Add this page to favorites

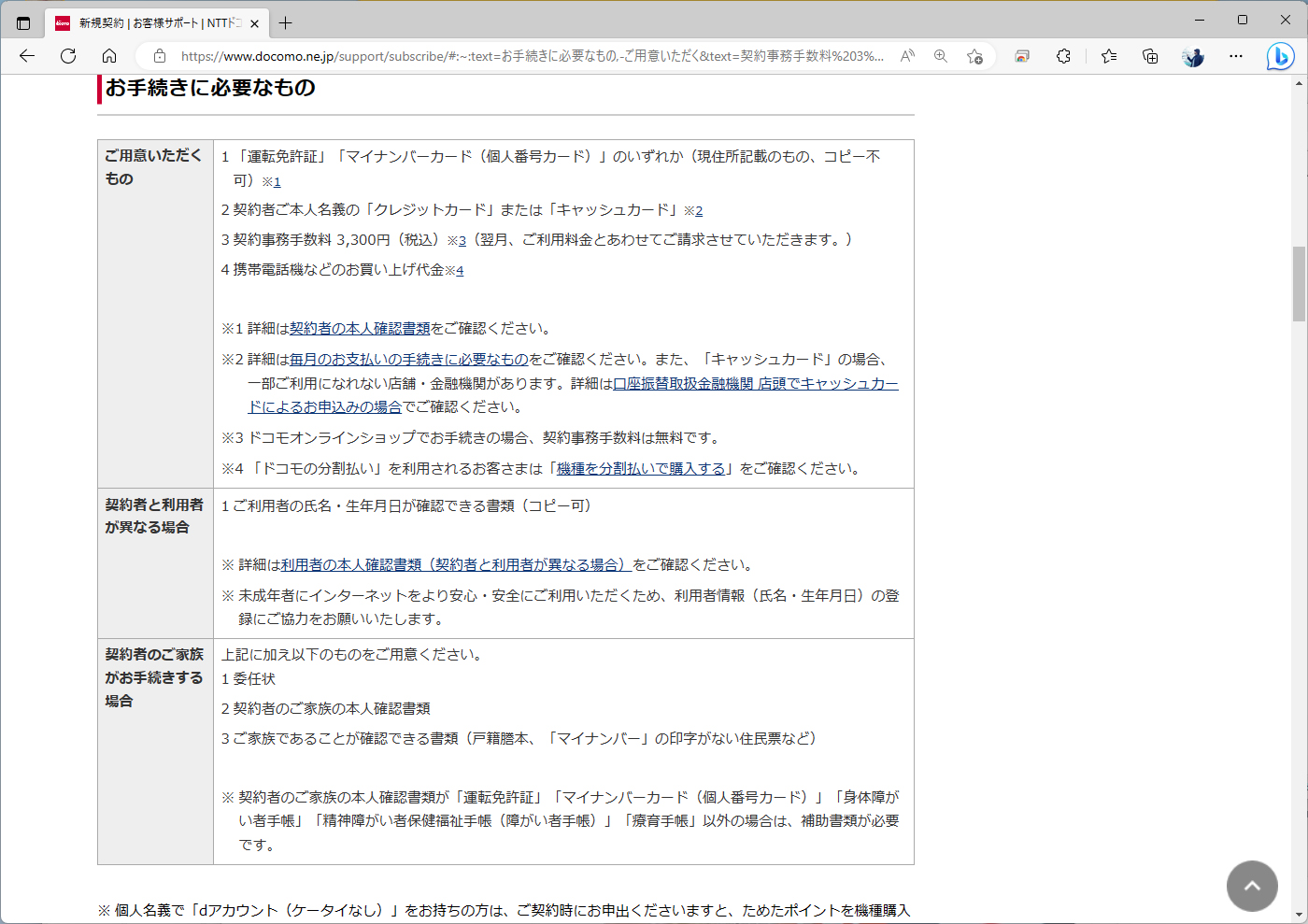974,56
